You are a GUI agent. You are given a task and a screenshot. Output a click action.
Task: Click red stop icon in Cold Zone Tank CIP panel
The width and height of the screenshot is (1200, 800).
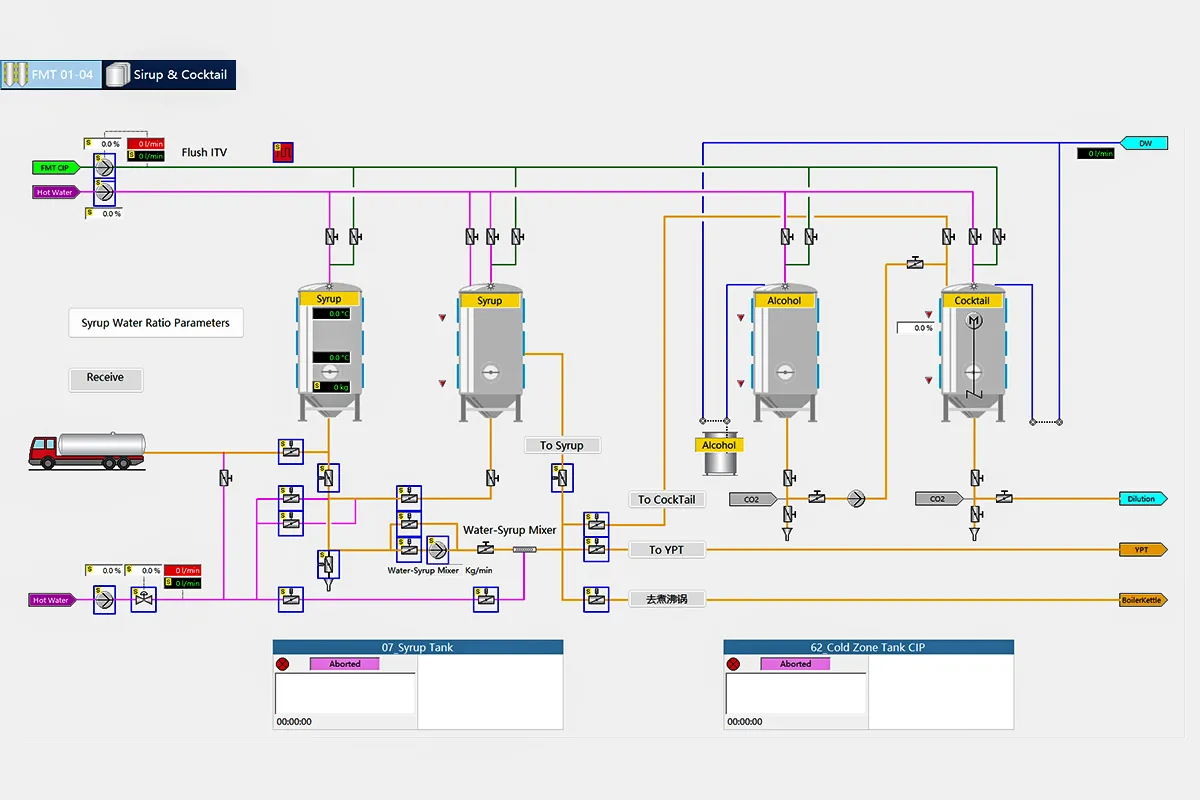733,664
